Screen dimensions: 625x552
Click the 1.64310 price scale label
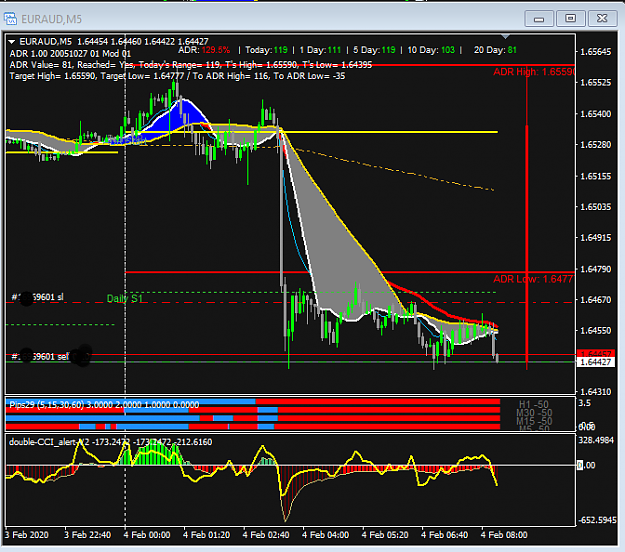tap(596, 392)
